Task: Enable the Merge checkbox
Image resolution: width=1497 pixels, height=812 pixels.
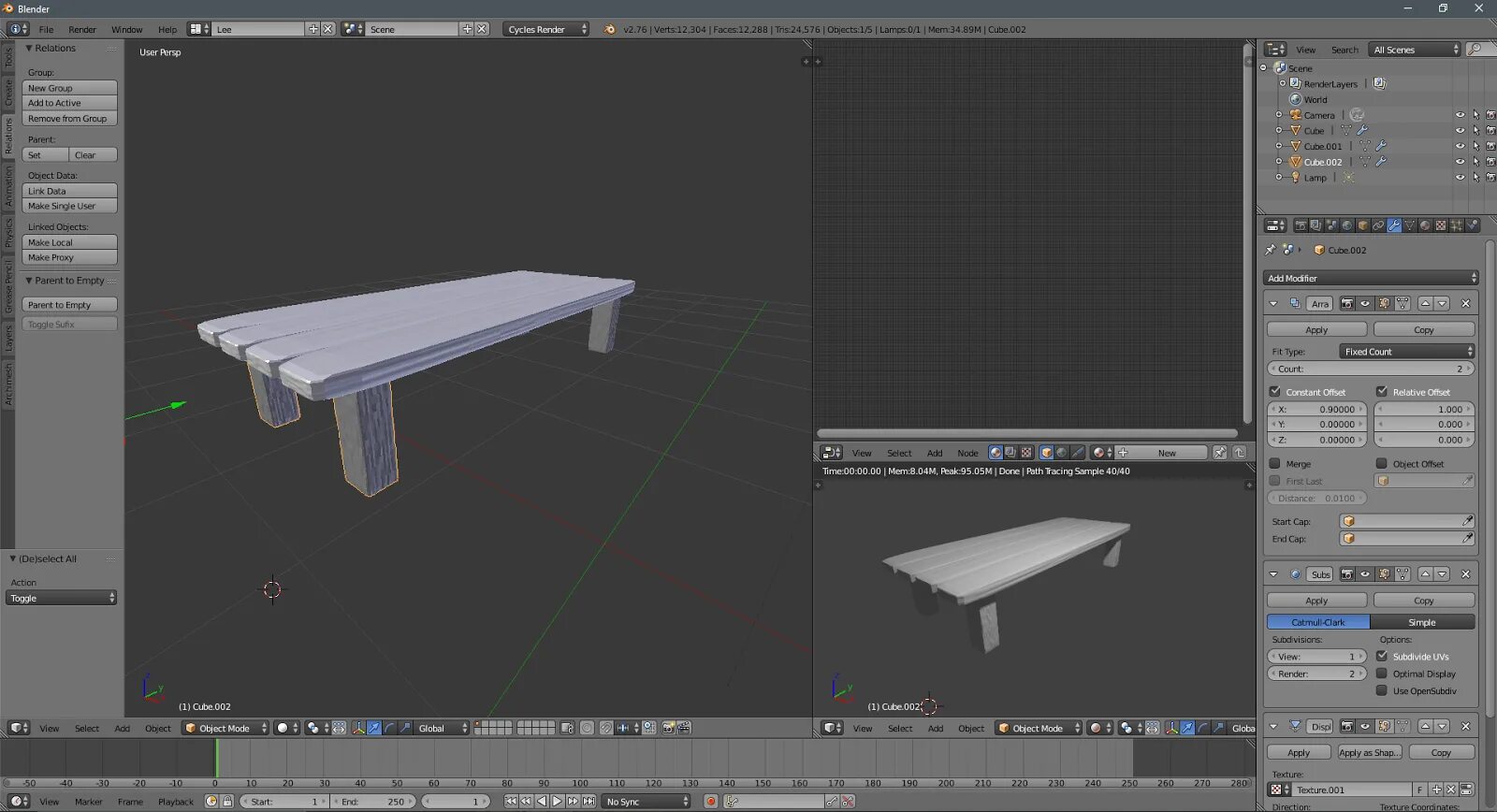Action: [1274, 463]
